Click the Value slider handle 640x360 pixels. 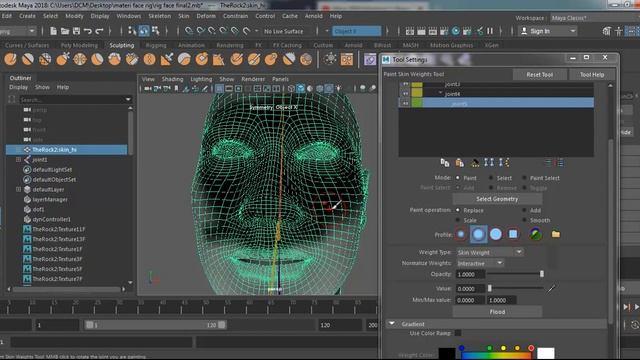490,288
